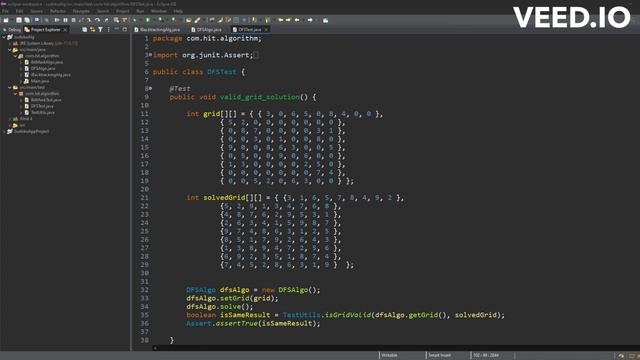Viewport: 640px width, 360px height.
Task: Click the New file toolbar icon
Action: [6, 20]
